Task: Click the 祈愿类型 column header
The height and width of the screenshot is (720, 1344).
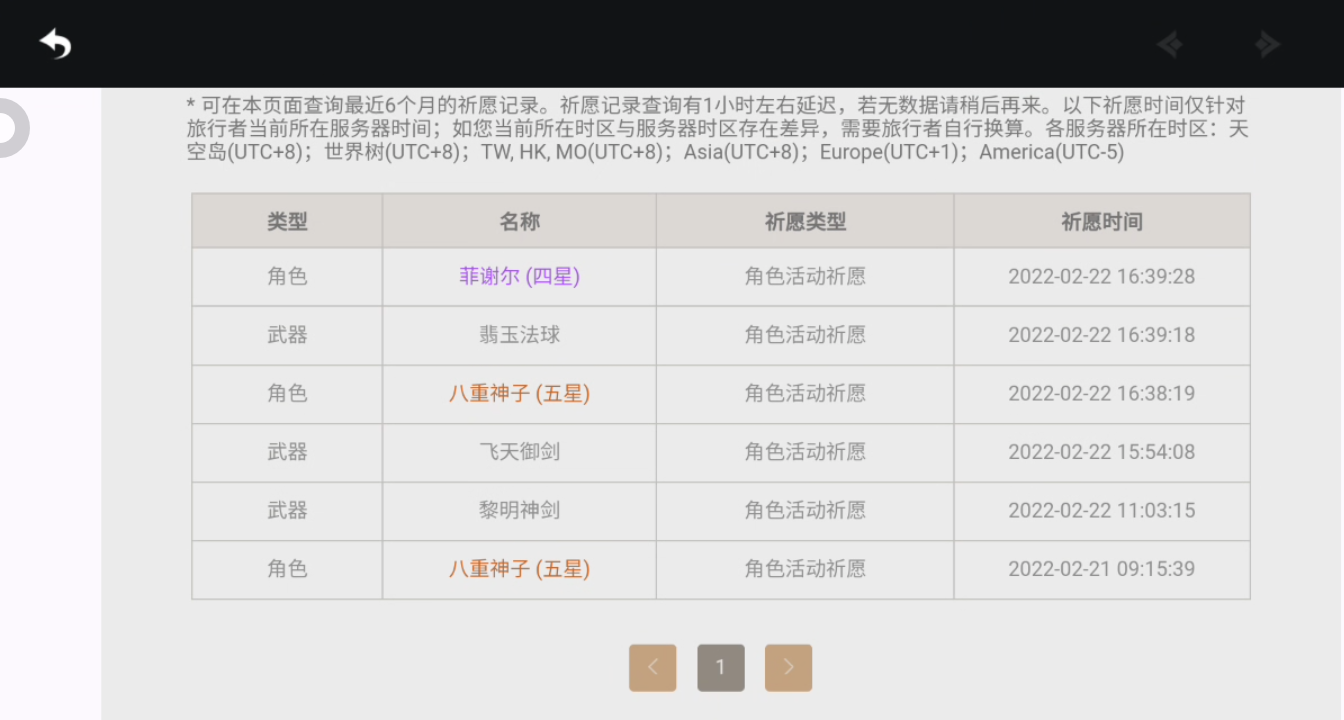Action: click(x=805, y=221)
